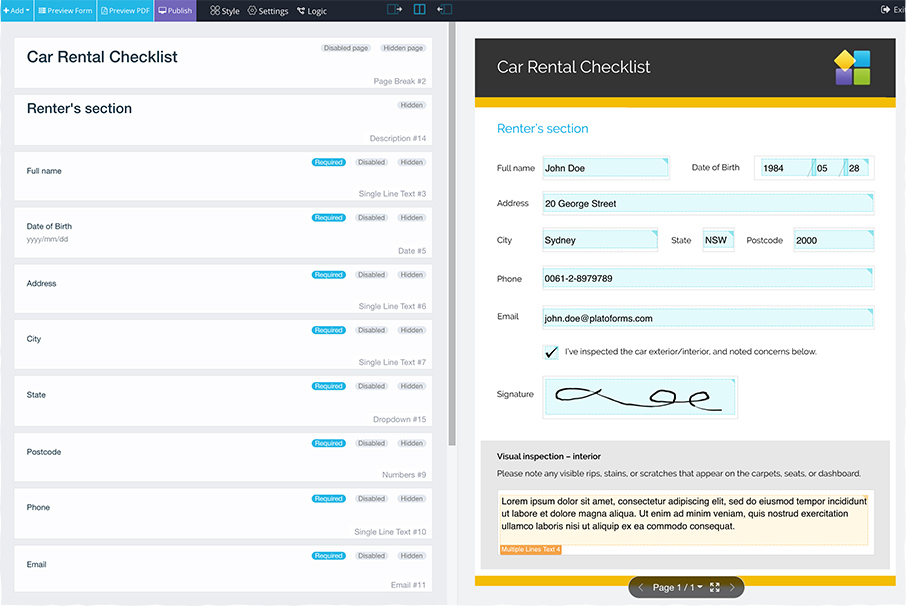The height and width of the screenshot is (606, 906).
Task: Go to previous page using left arrow
Action: pos(641,588)
